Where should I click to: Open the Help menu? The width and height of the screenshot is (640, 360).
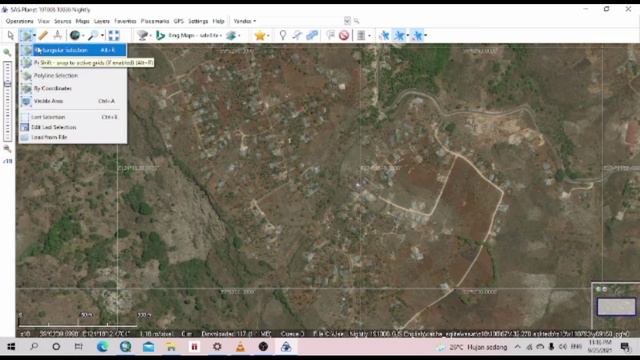[218, 21]
